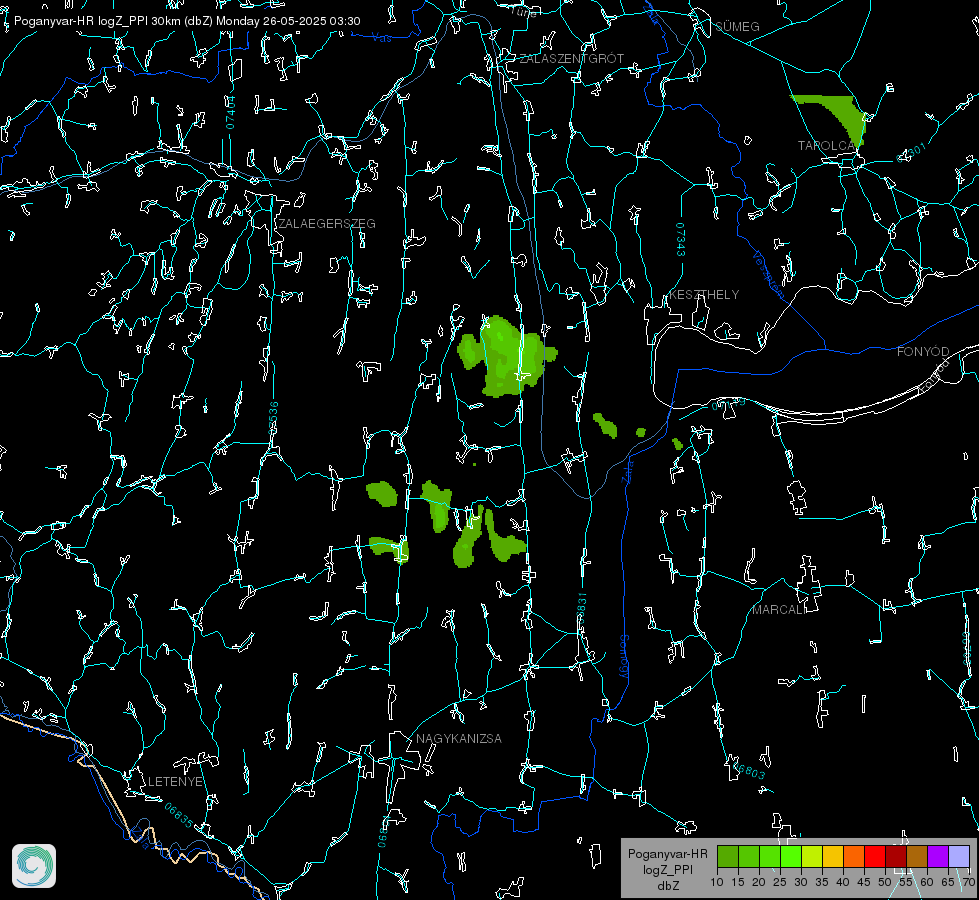Screen dimensions: 979x900
Task: Select the 50–55 dBZ dark red legend swatch
Action: [x=897, y=856]
